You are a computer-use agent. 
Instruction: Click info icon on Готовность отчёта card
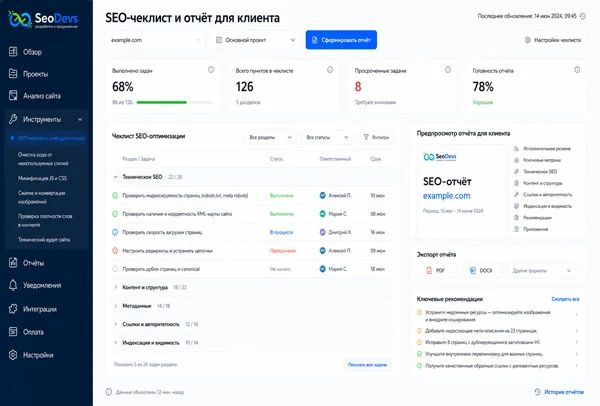577,70
